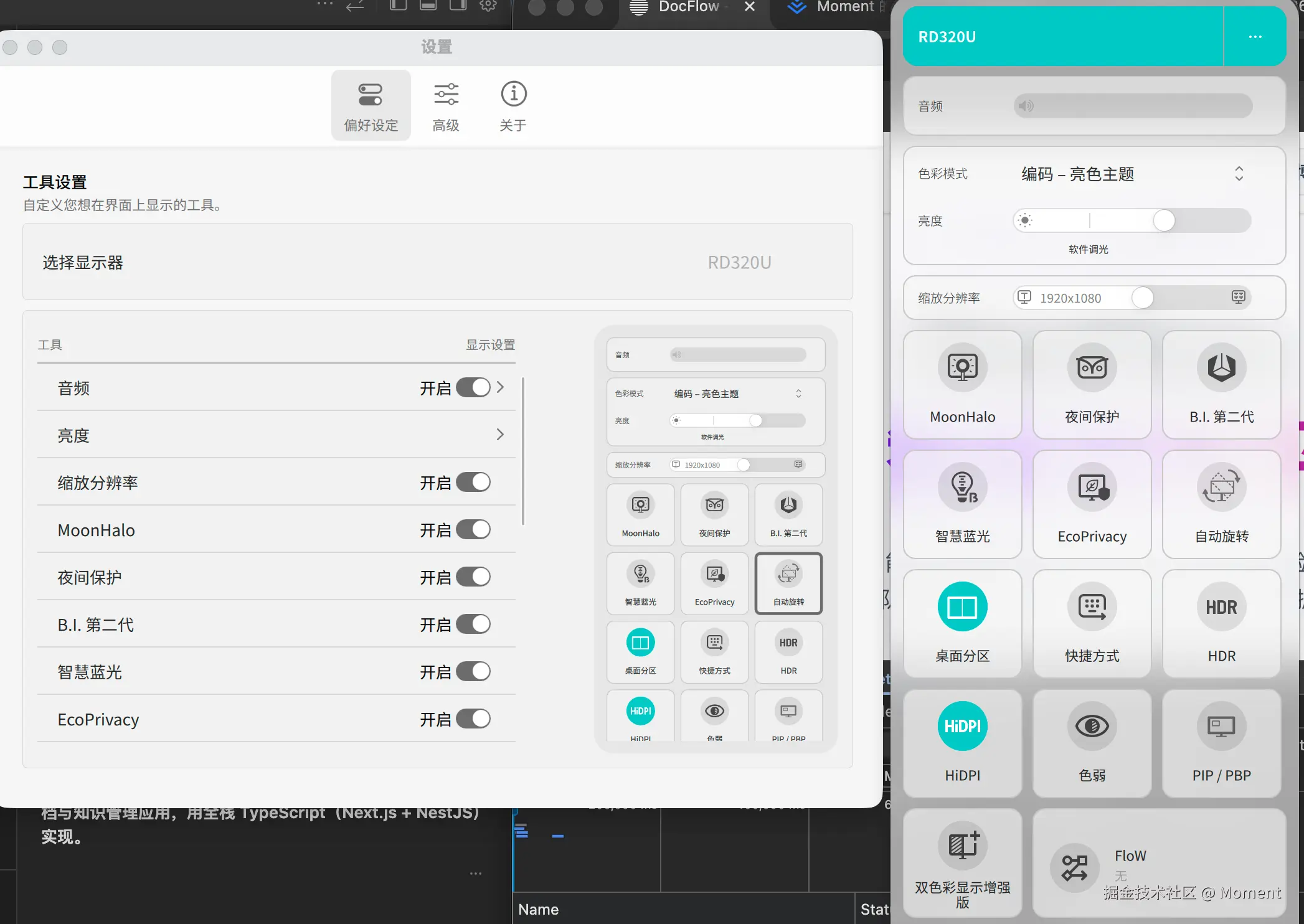
Task: Disable the MoonHalo tool switch
Action: pyautogui.click(x=473, y=530)
